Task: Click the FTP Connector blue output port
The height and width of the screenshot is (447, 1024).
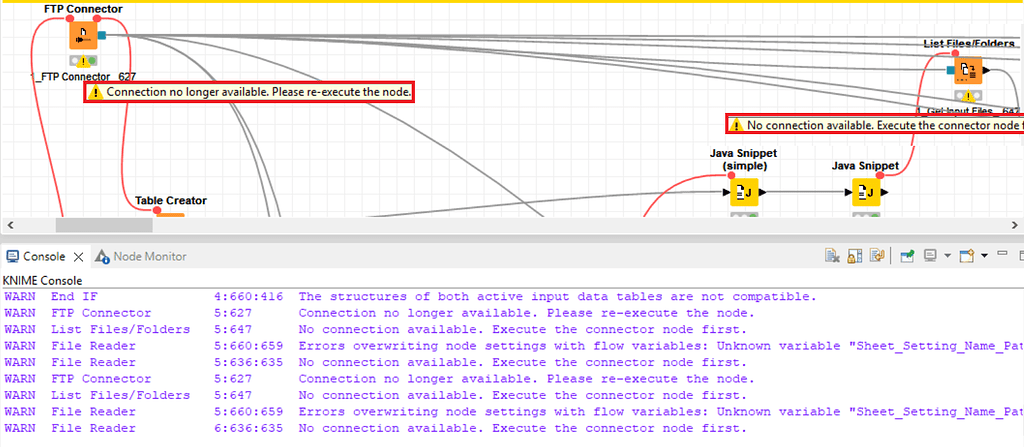Action: tap(102, 35)
